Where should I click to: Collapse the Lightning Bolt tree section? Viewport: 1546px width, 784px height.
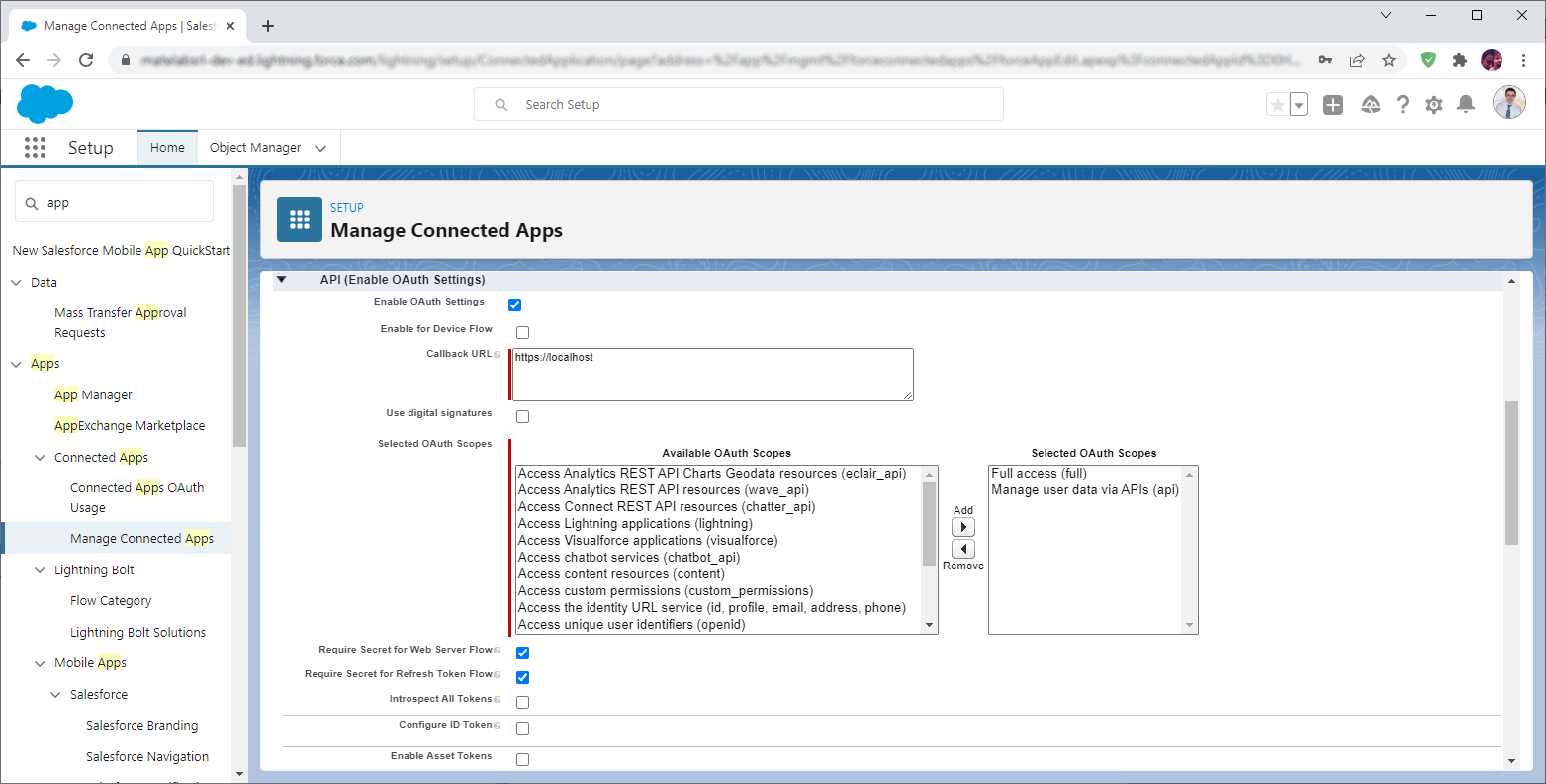click(40, 570)
